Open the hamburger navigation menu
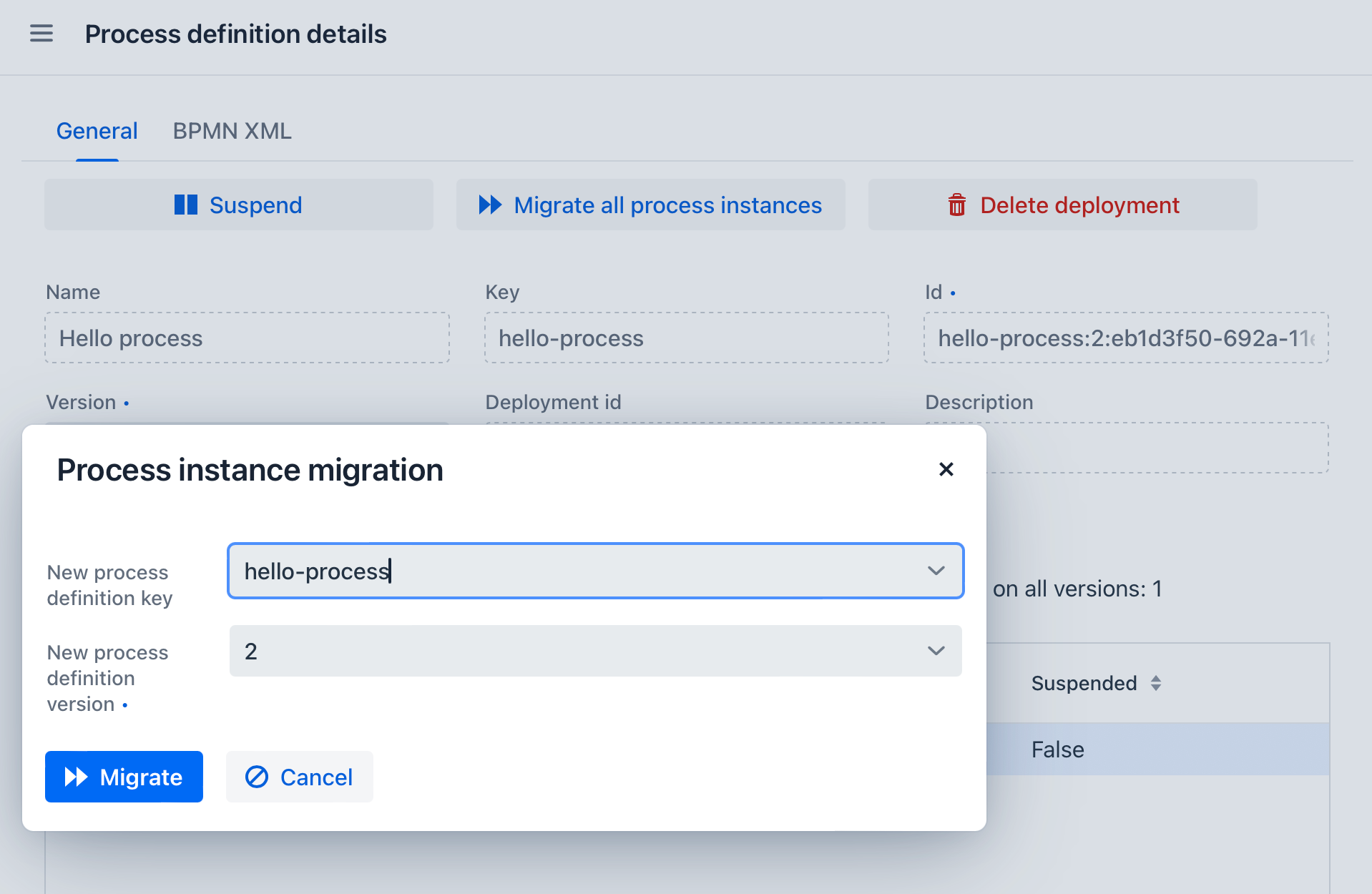This screenshot has width=1372, height=894. (41, 33)
